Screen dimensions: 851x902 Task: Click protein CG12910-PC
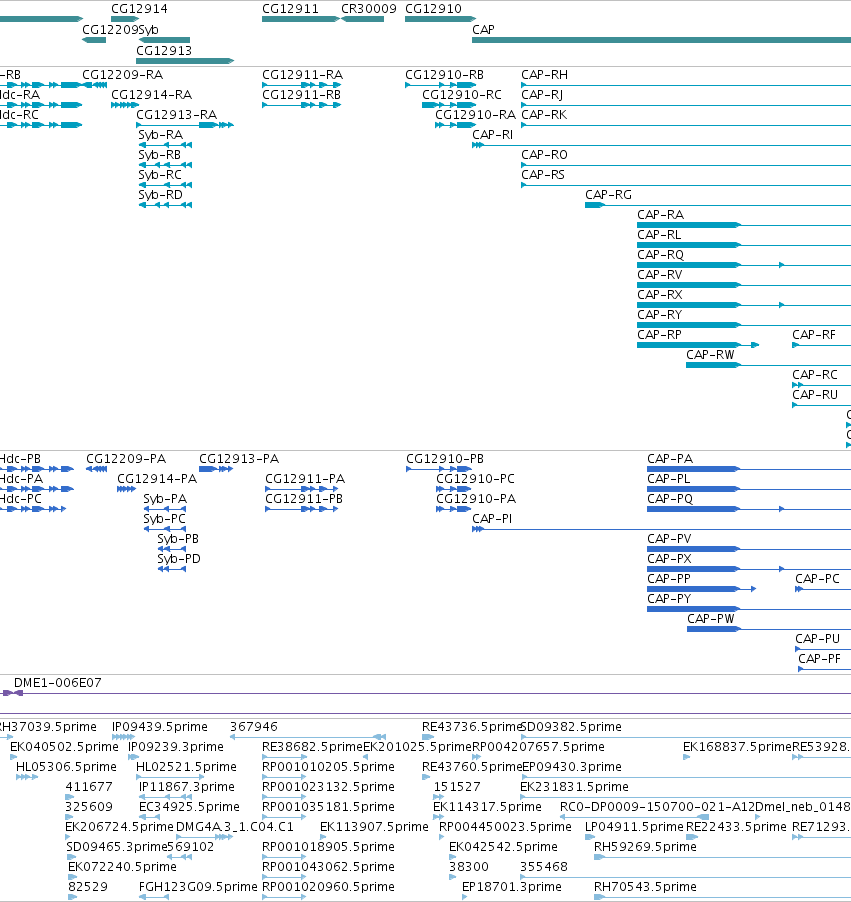[475, 479]
